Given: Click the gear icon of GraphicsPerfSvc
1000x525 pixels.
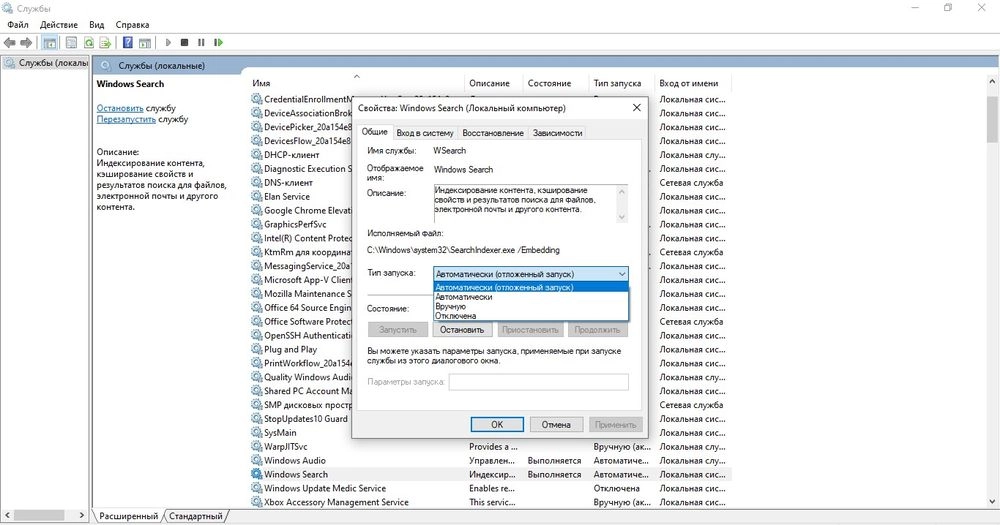Looking at the screenshot, I should click(256, 224).
